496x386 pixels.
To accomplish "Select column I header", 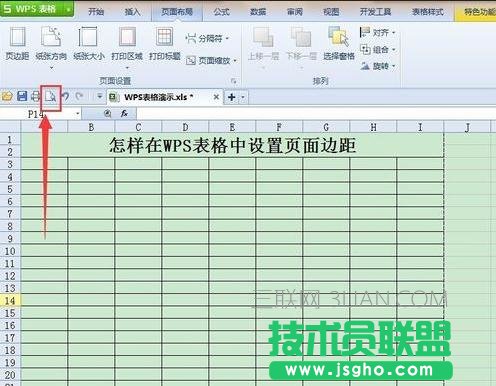I will pyautogui.click(x=420, y=127).
